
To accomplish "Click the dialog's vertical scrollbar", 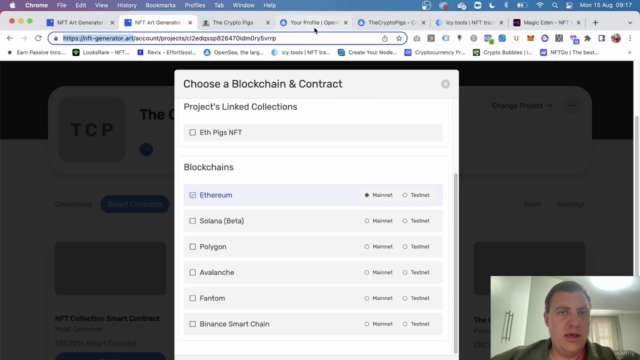I will click(x=456, y=263).
